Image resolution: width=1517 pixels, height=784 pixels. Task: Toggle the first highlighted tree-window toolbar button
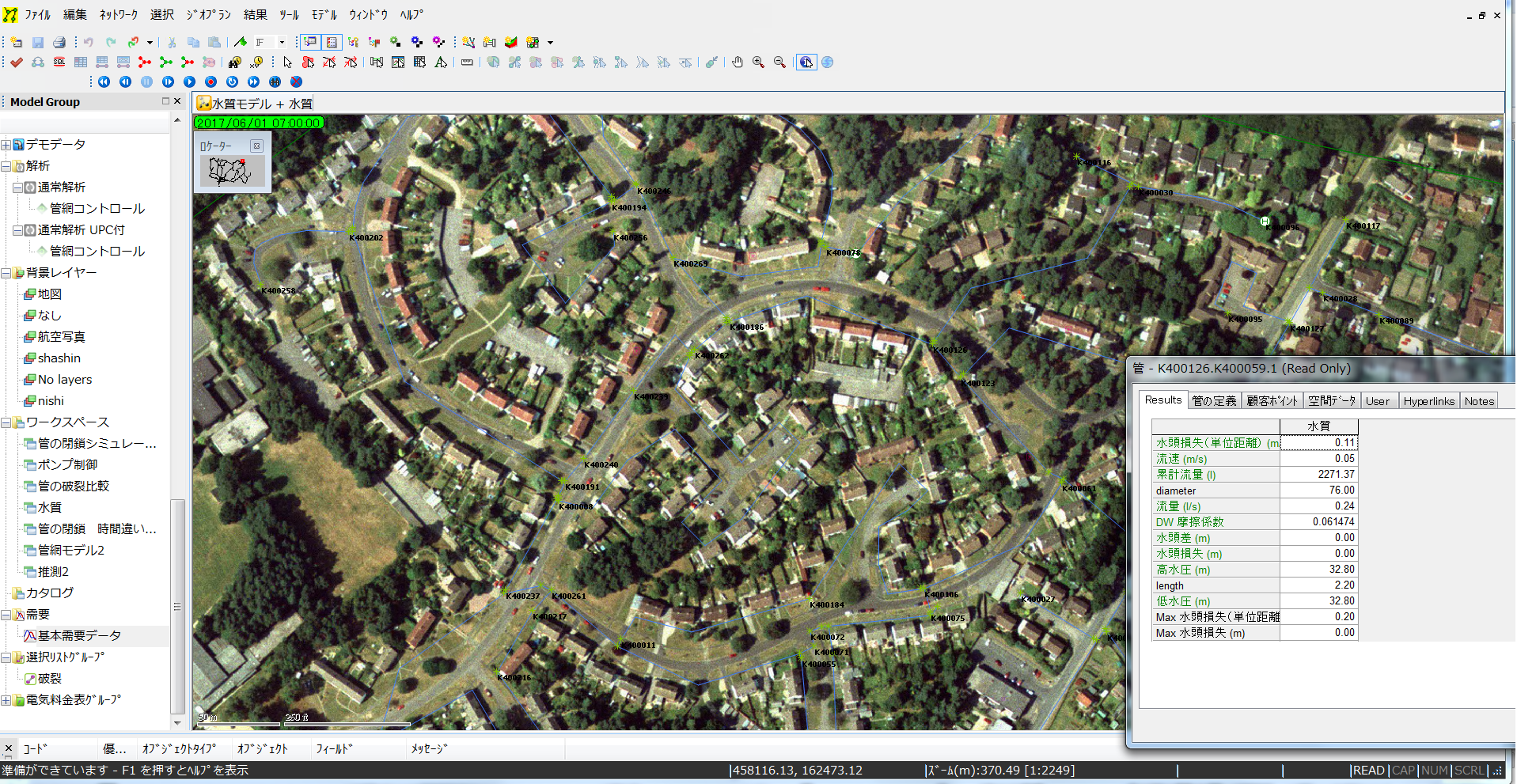310,42
